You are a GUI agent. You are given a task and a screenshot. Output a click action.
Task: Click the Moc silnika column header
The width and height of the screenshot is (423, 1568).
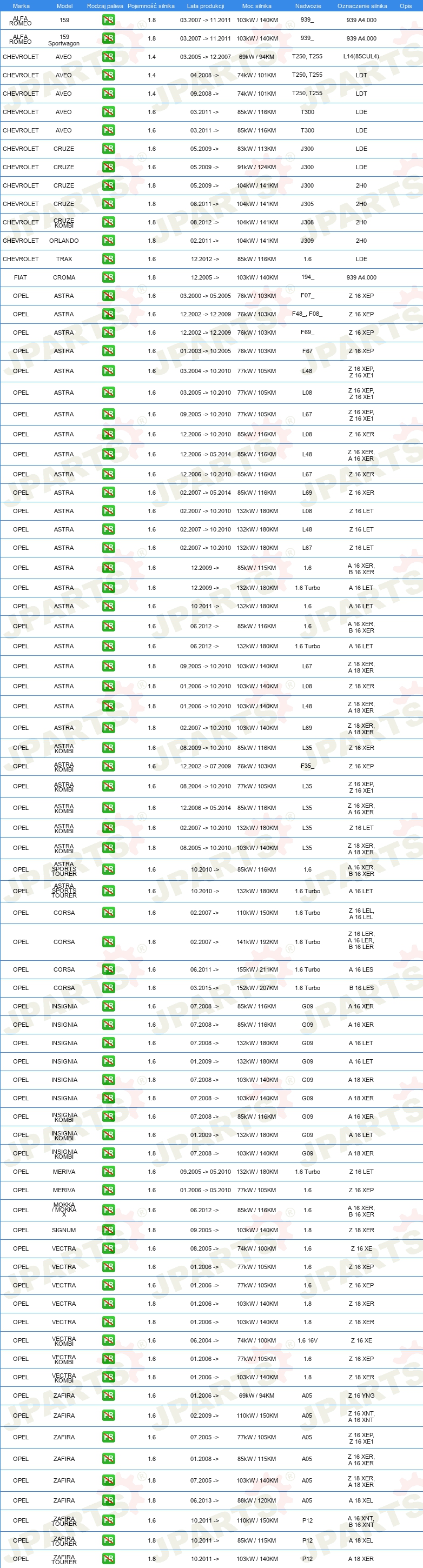257,6
